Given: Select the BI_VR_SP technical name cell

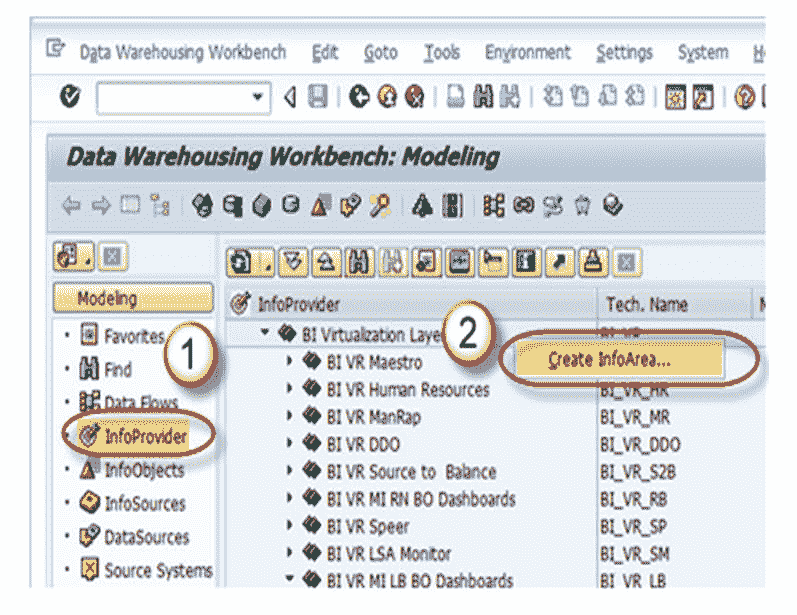Looking at the screenshot, I should coord(633,527).
